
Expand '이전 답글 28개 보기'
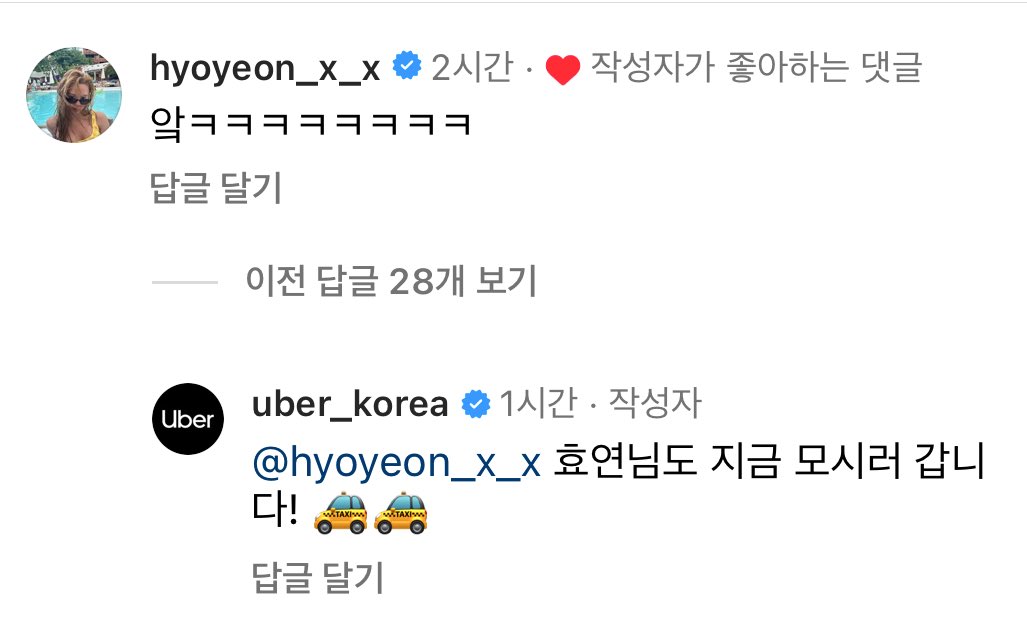[x=391, y=281]
